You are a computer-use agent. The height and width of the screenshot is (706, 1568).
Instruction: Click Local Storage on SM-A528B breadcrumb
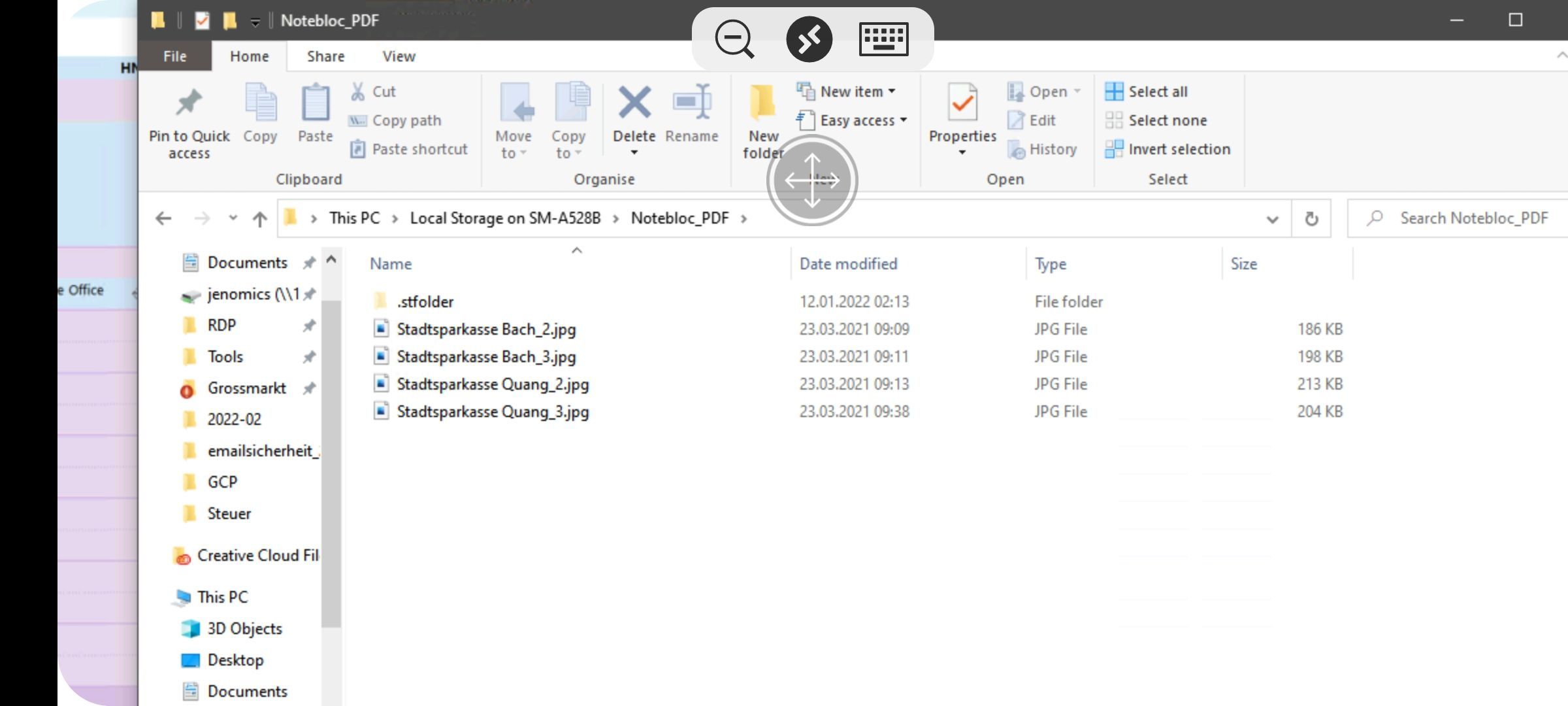[x=505, y=218]
